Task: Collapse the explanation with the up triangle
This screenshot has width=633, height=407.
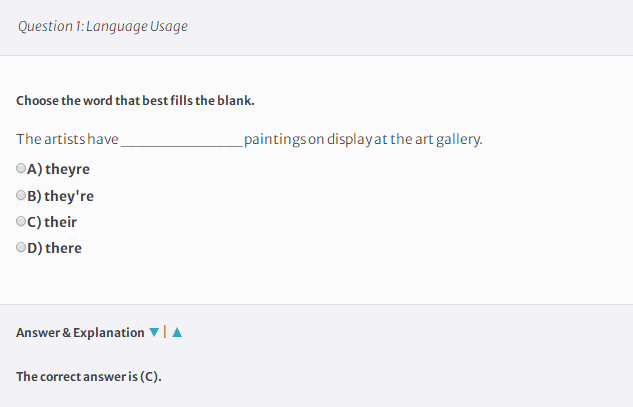Action: (177, 332)
